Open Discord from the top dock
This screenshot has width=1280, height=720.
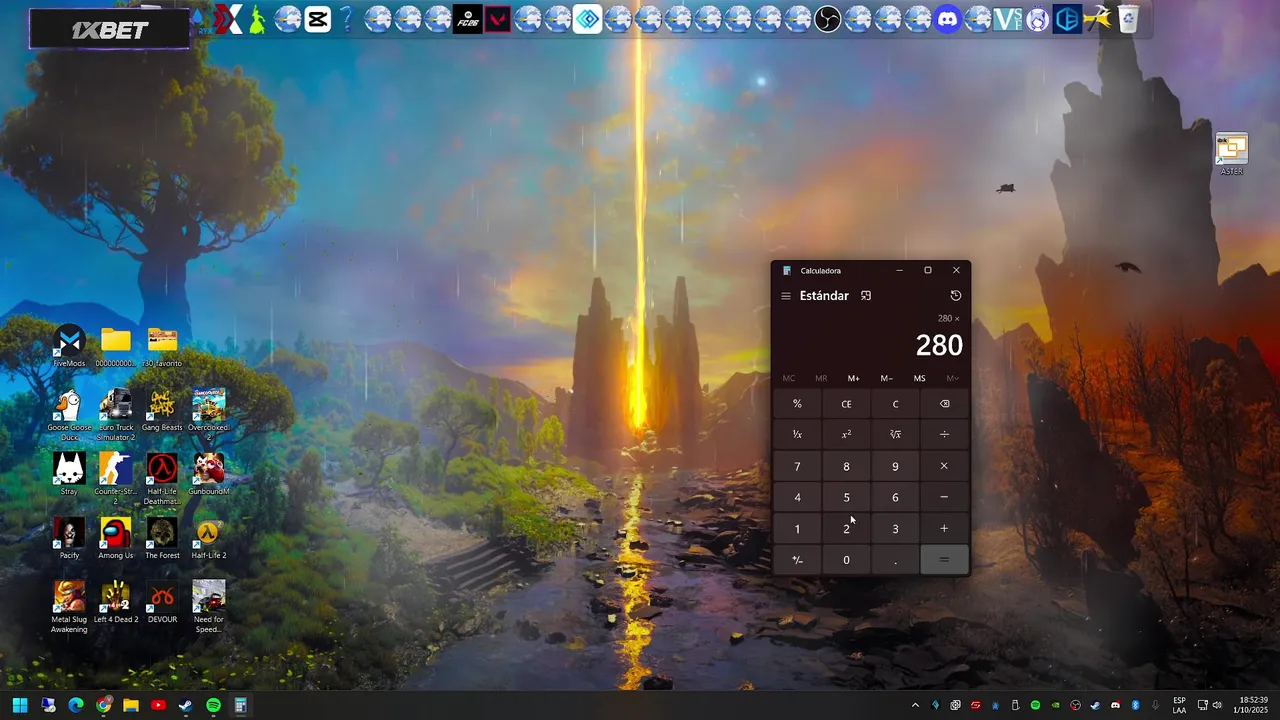(x=947, y=18)
